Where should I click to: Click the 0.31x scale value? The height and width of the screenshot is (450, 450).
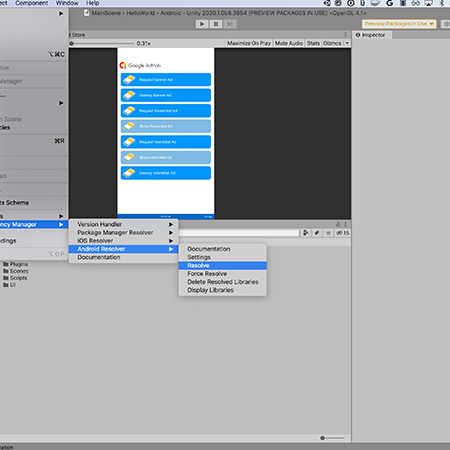click(x=144, y=43)
